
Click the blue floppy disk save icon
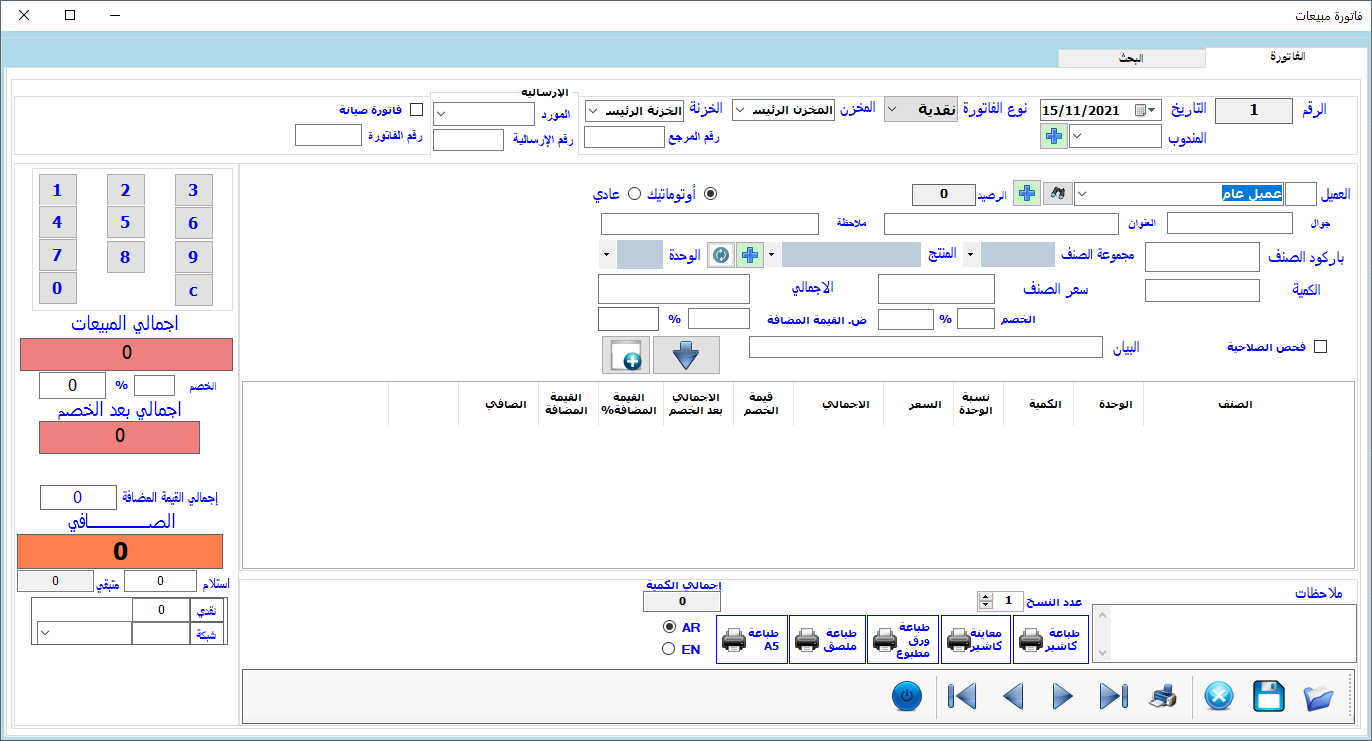[x=1269, y=696]
